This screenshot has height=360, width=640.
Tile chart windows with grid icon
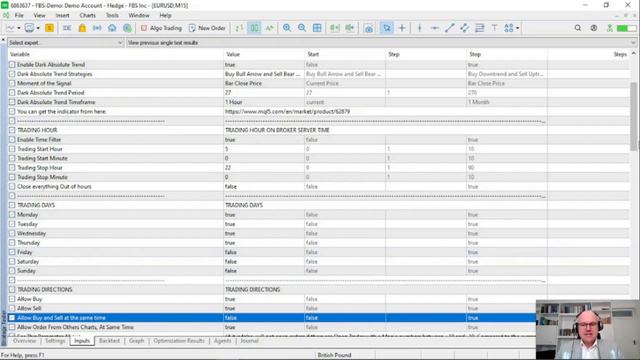[317, 28]
